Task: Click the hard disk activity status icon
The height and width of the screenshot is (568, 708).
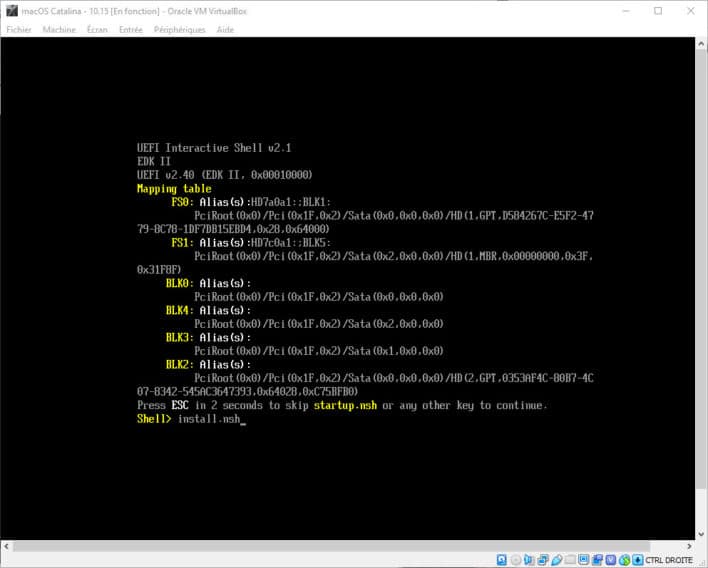Action: click(502, 560)
